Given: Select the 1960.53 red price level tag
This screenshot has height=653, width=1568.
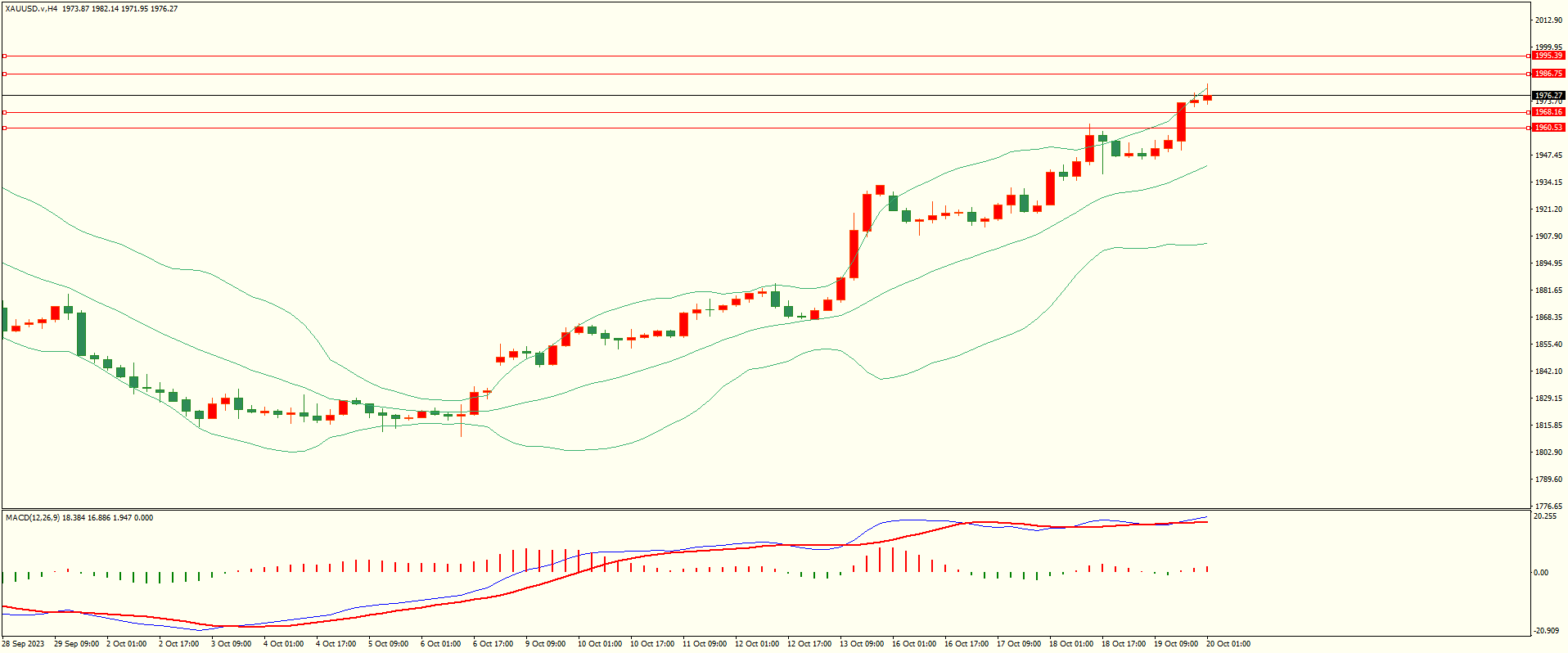Looking at the screenshot, I should (x=1548, y=128).
